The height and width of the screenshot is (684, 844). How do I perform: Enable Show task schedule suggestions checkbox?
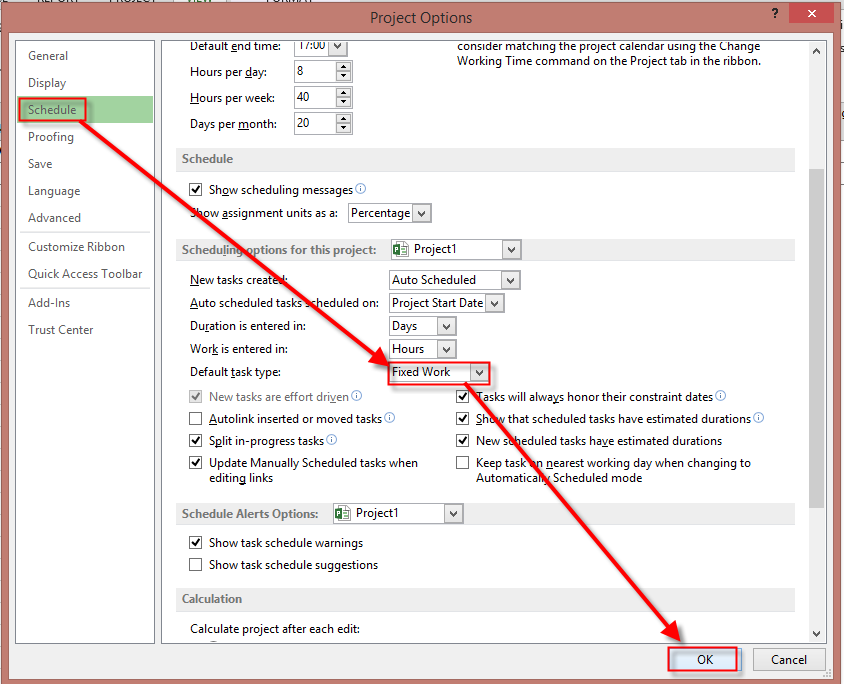tap(196, 565)
